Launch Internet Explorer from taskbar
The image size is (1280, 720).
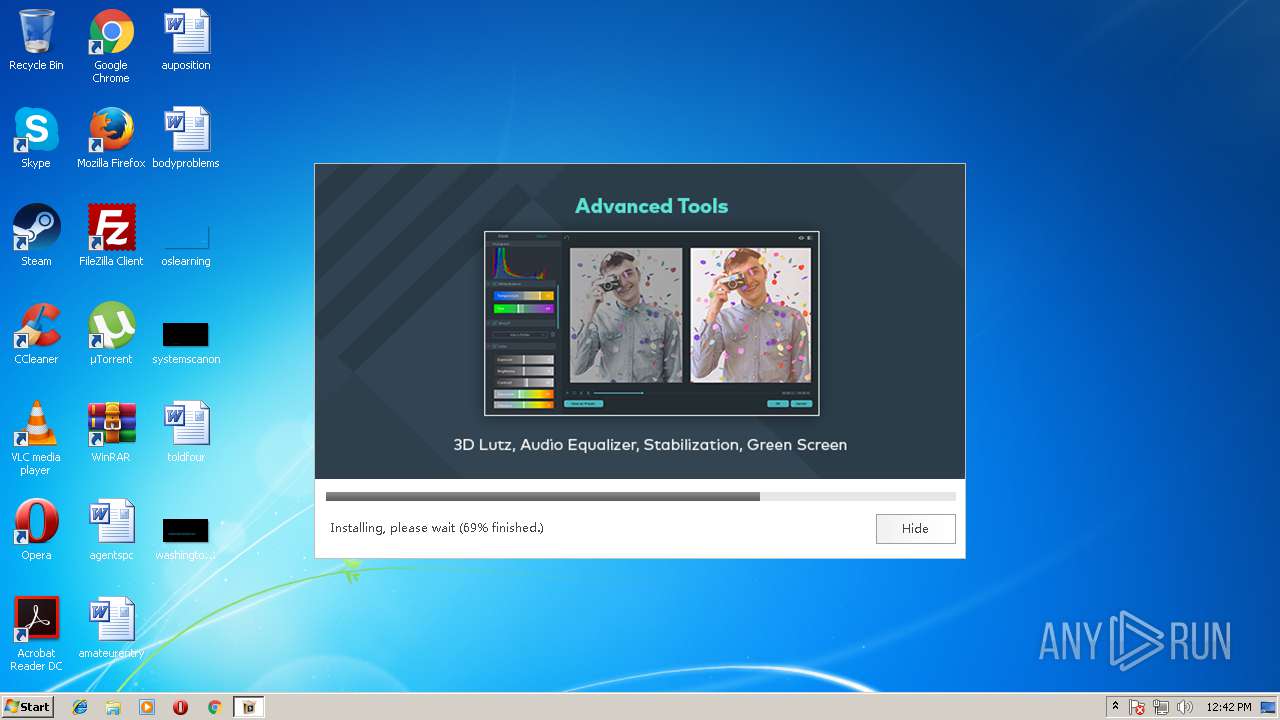click(x=80, y=707)
